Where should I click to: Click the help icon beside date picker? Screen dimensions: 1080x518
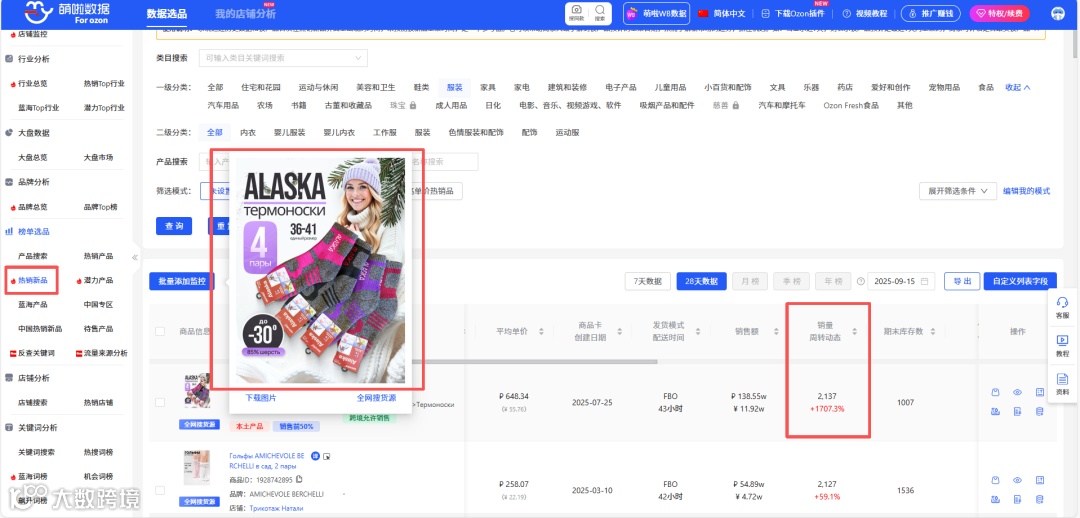tap(860, 281)
